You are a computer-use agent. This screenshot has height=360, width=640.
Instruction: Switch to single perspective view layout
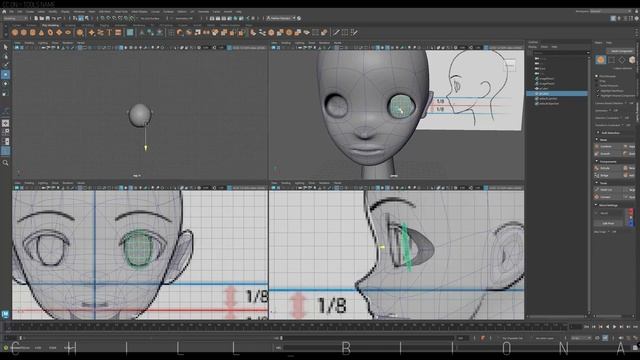5,123
